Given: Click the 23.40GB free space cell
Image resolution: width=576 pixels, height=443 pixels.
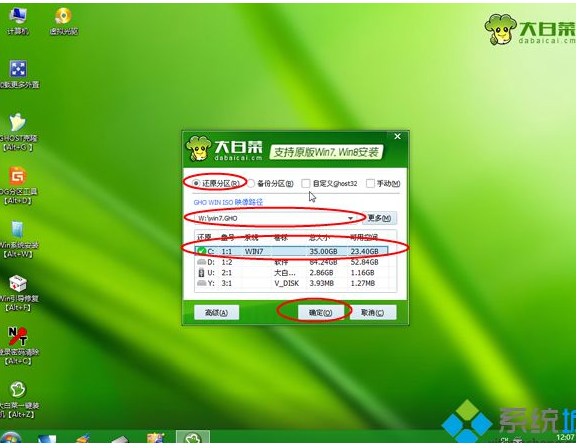Looking at the screenshot, I should pyautogui.click(x=364, y=251).
